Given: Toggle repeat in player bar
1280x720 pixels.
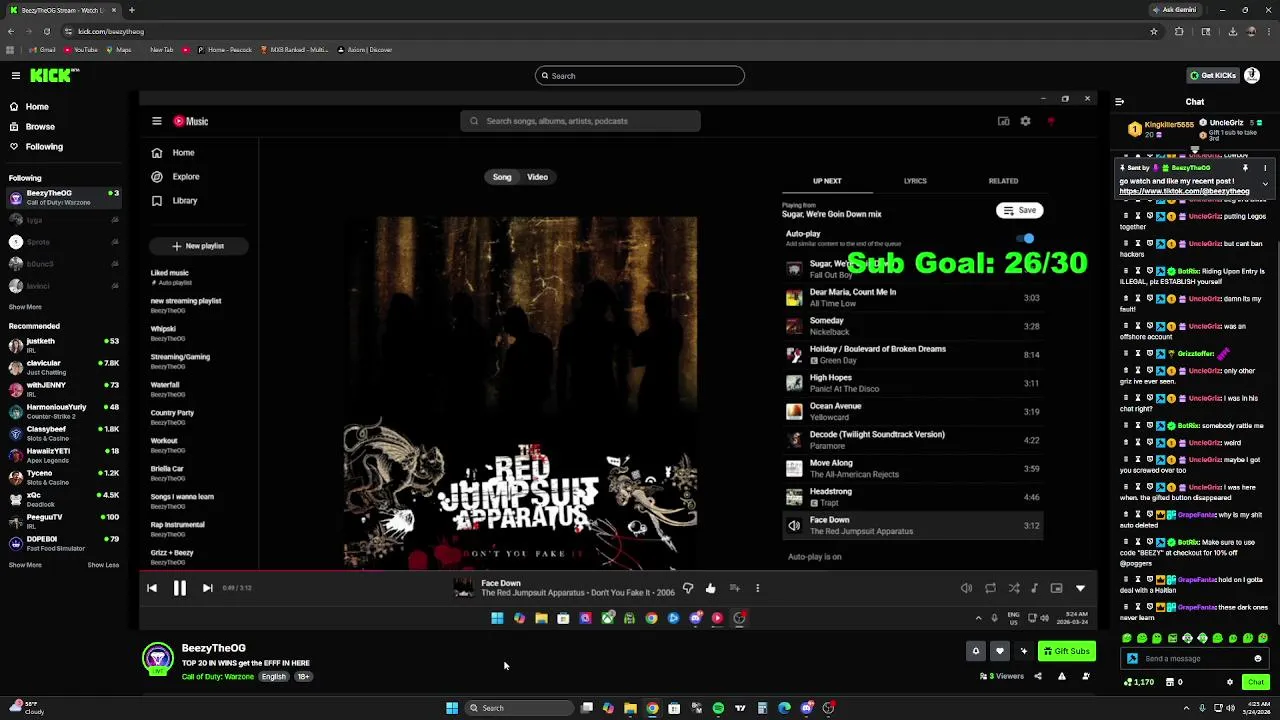Looking at the screenshot, I should (x=990, y=588).
